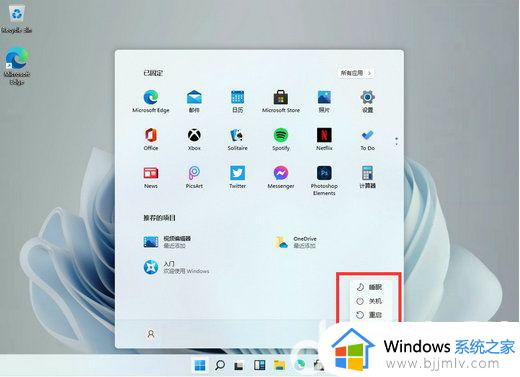Open Microsoft Edge in the pinned apps
Screen dimensions: 520x377
click(x=151, y=101)
